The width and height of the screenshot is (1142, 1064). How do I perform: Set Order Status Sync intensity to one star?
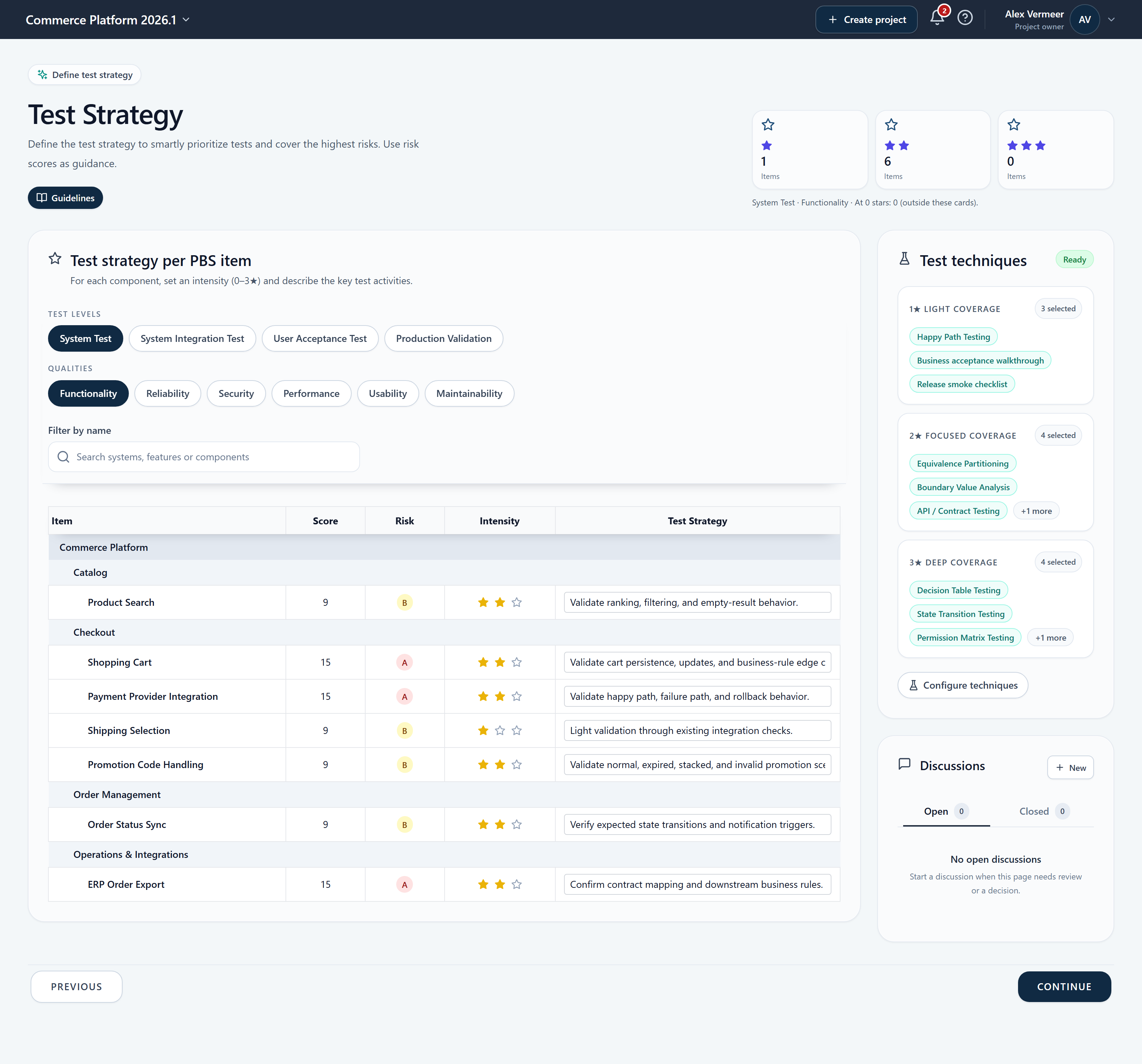pyautogui.click(x=483, y=824)
